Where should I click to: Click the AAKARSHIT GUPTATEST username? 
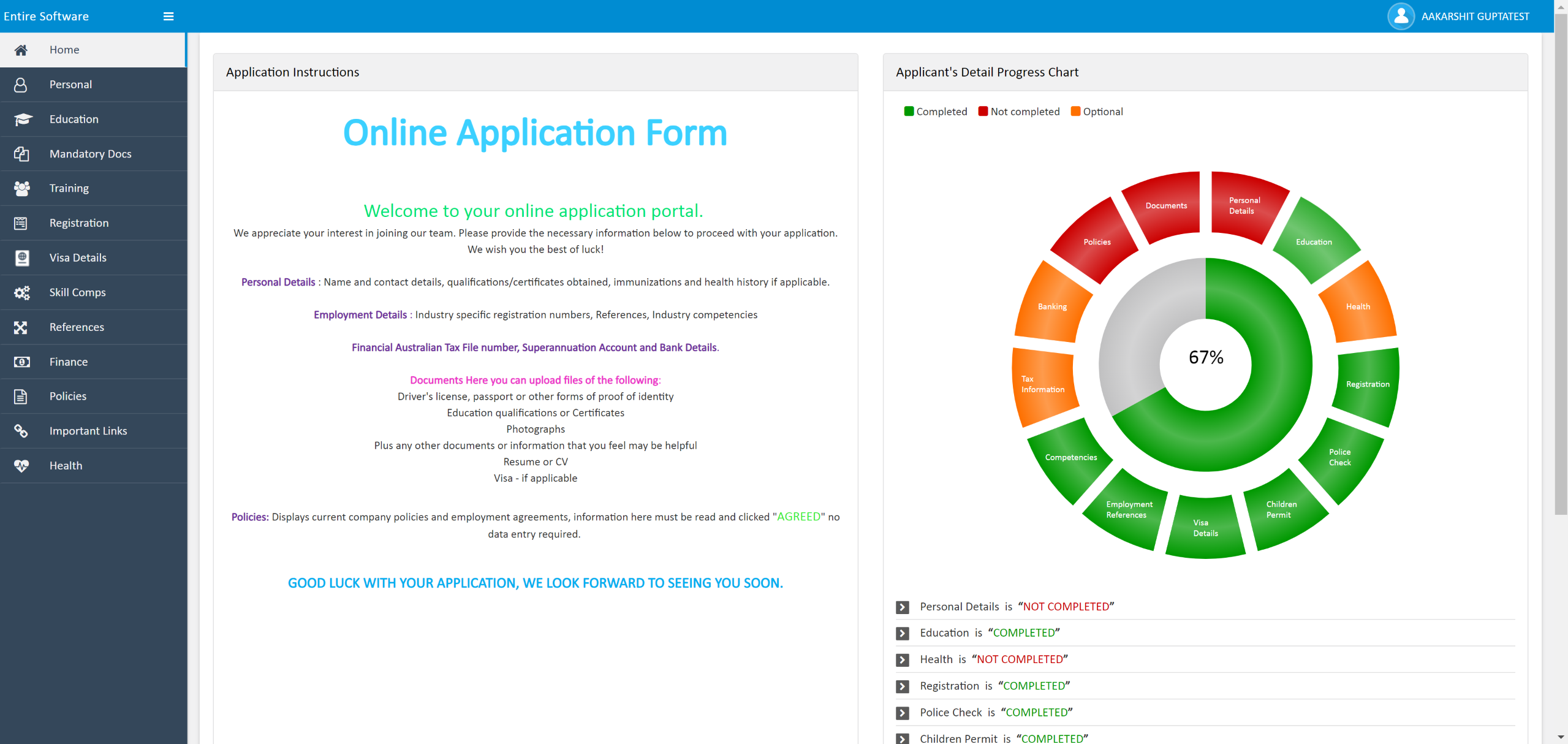pyautogui.click(x=1475, y=17)
